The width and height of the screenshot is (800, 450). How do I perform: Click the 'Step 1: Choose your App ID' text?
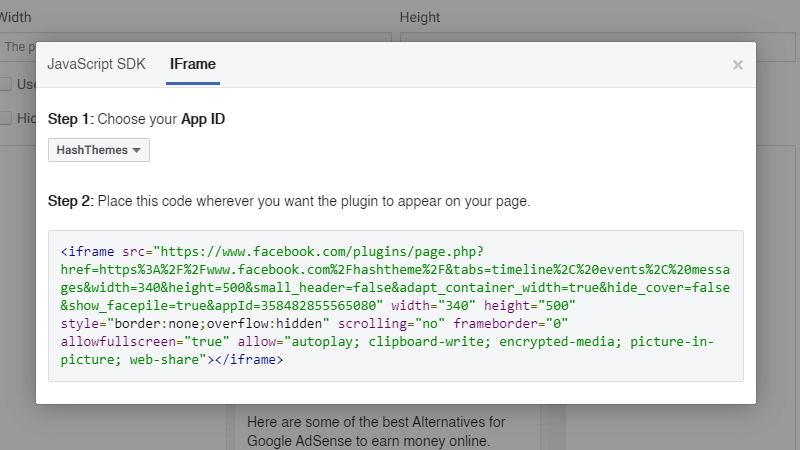(x=136, y=119)
